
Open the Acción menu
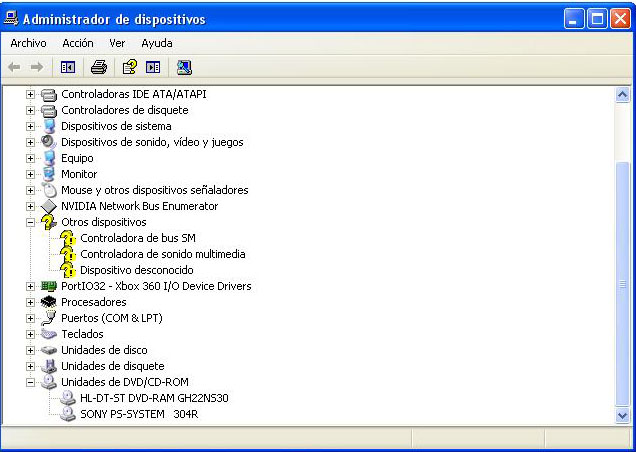coord(78,43)
